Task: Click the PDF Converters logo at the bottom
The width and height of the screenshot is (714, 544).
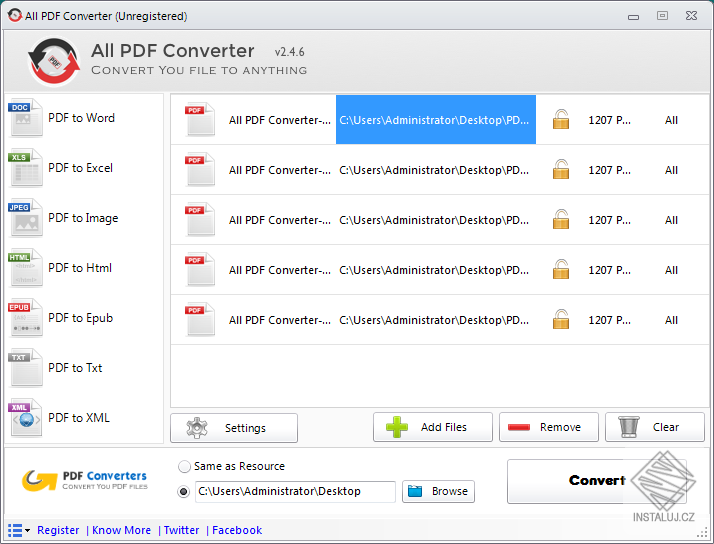Action: click(x=85, y=481)
